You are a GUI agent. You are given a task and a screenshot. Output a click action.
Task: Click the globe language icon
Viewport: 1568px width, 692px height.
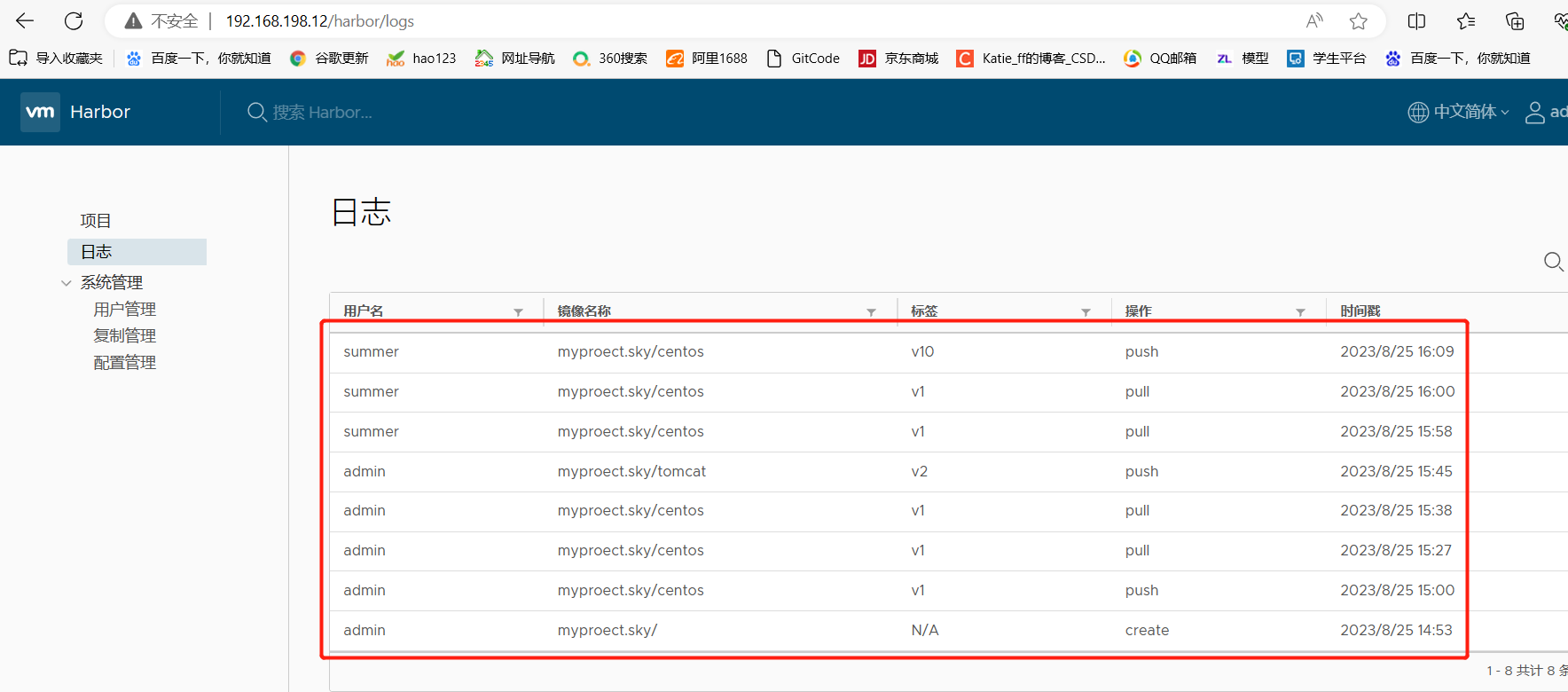point(1418,112)
